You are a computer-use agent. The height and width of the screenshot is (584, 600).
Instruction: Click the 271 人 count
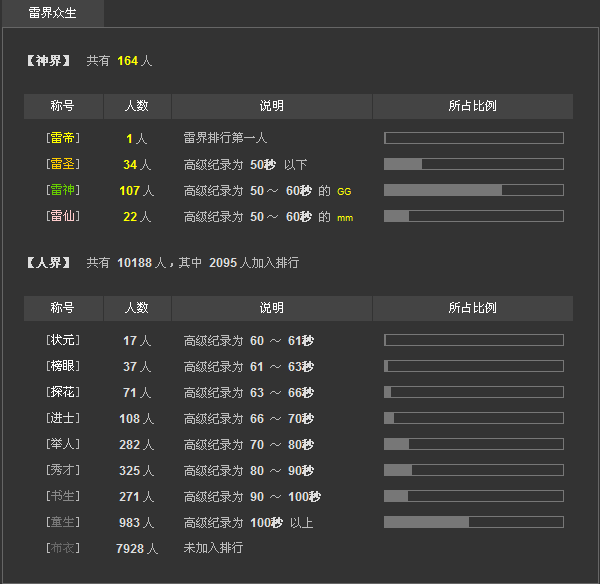pyautogui.click(x=137, y=496)
